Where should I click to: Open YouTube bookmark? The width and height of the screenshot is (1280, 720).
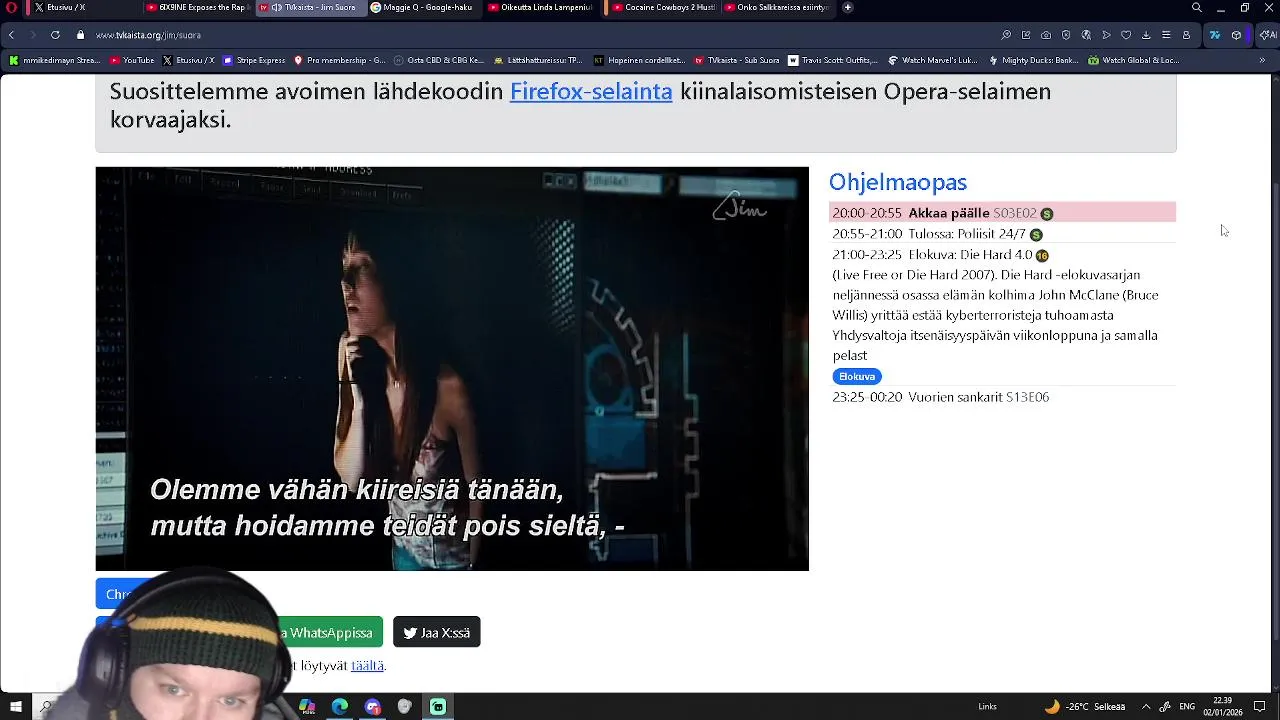point(132,60)
